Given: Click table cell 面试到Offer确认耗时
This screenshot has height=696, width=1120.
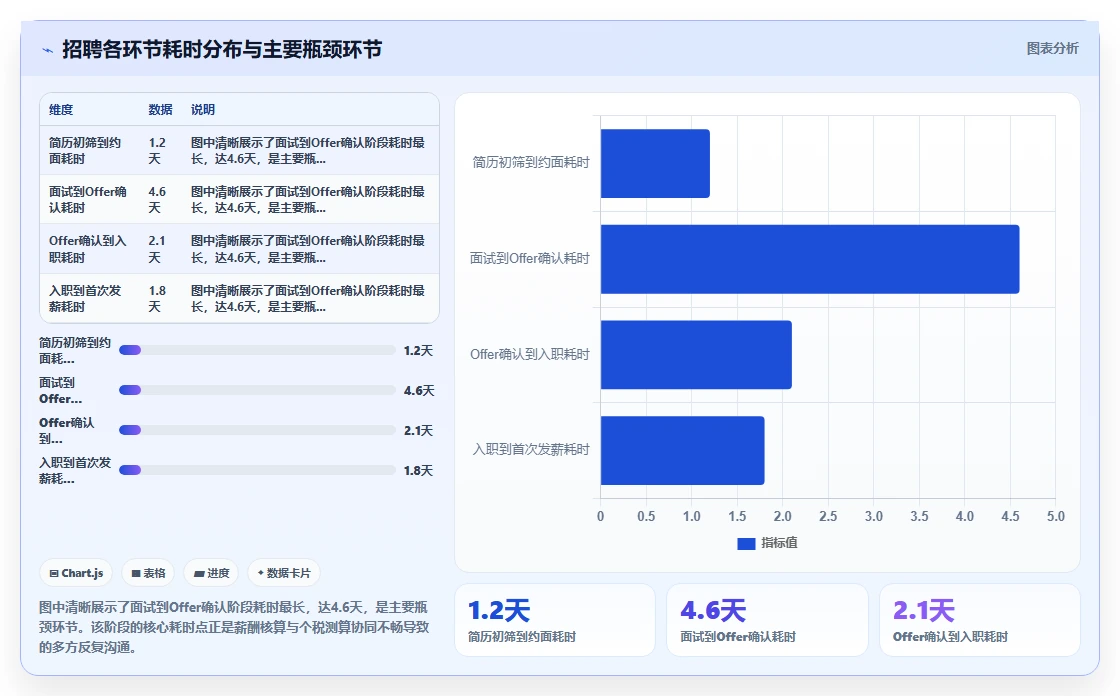Looking at the screenshot, I should tap(87, 200).
